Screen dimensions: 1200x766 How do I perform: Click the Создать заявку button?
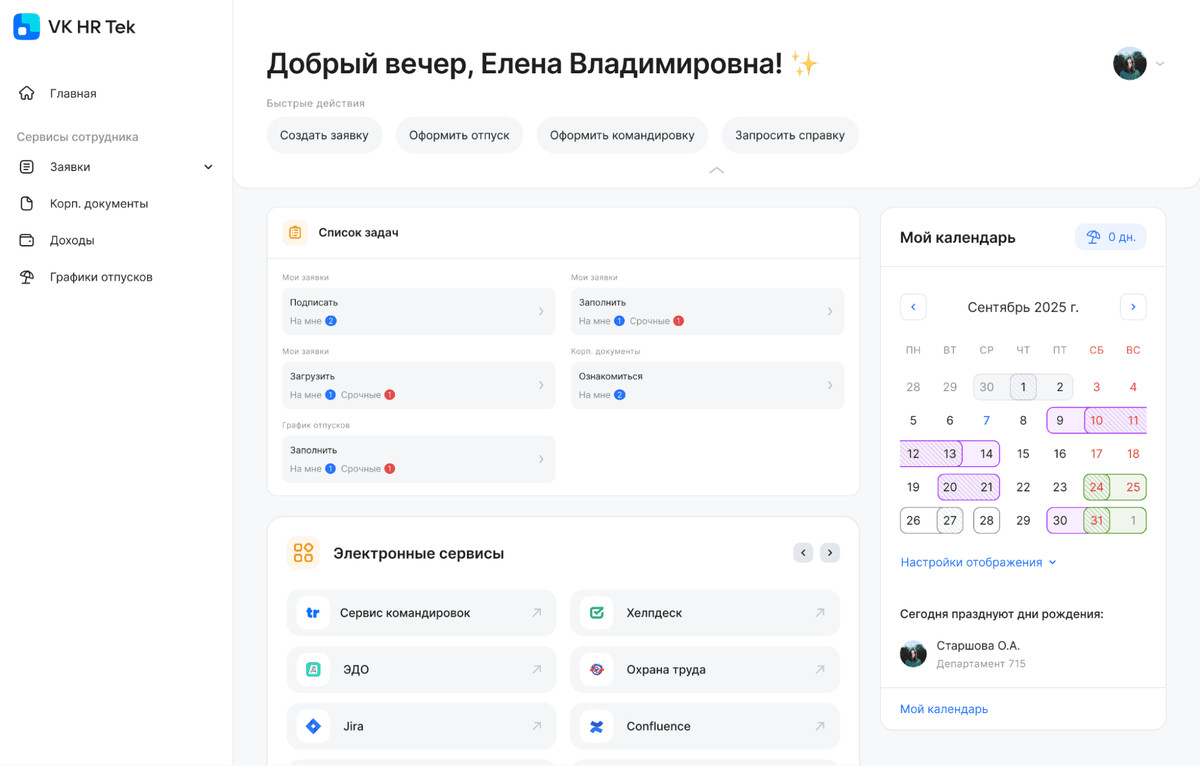324,135
